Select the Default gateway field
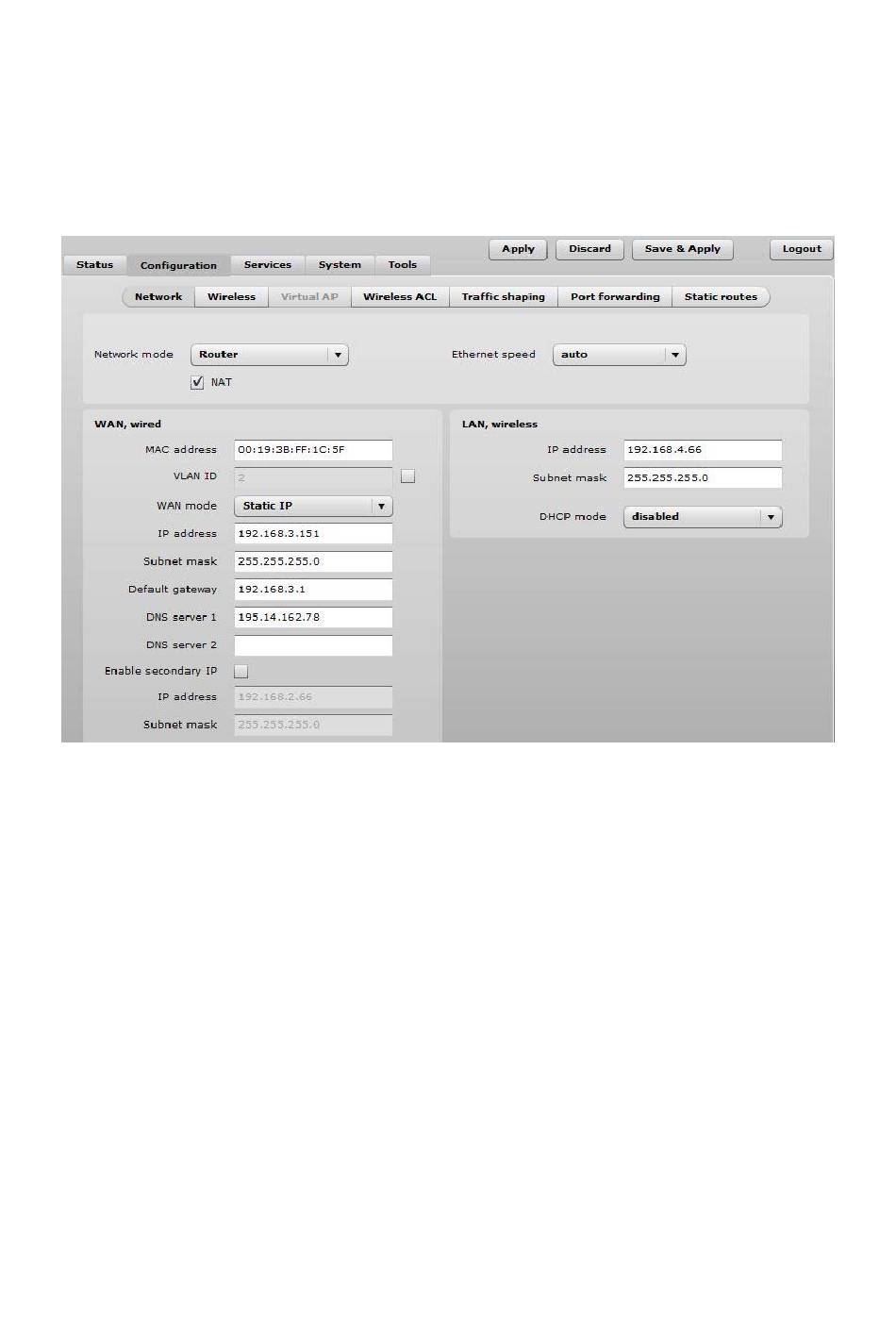This screenshot has height=1318, width=896. click(x=313, y=590)
